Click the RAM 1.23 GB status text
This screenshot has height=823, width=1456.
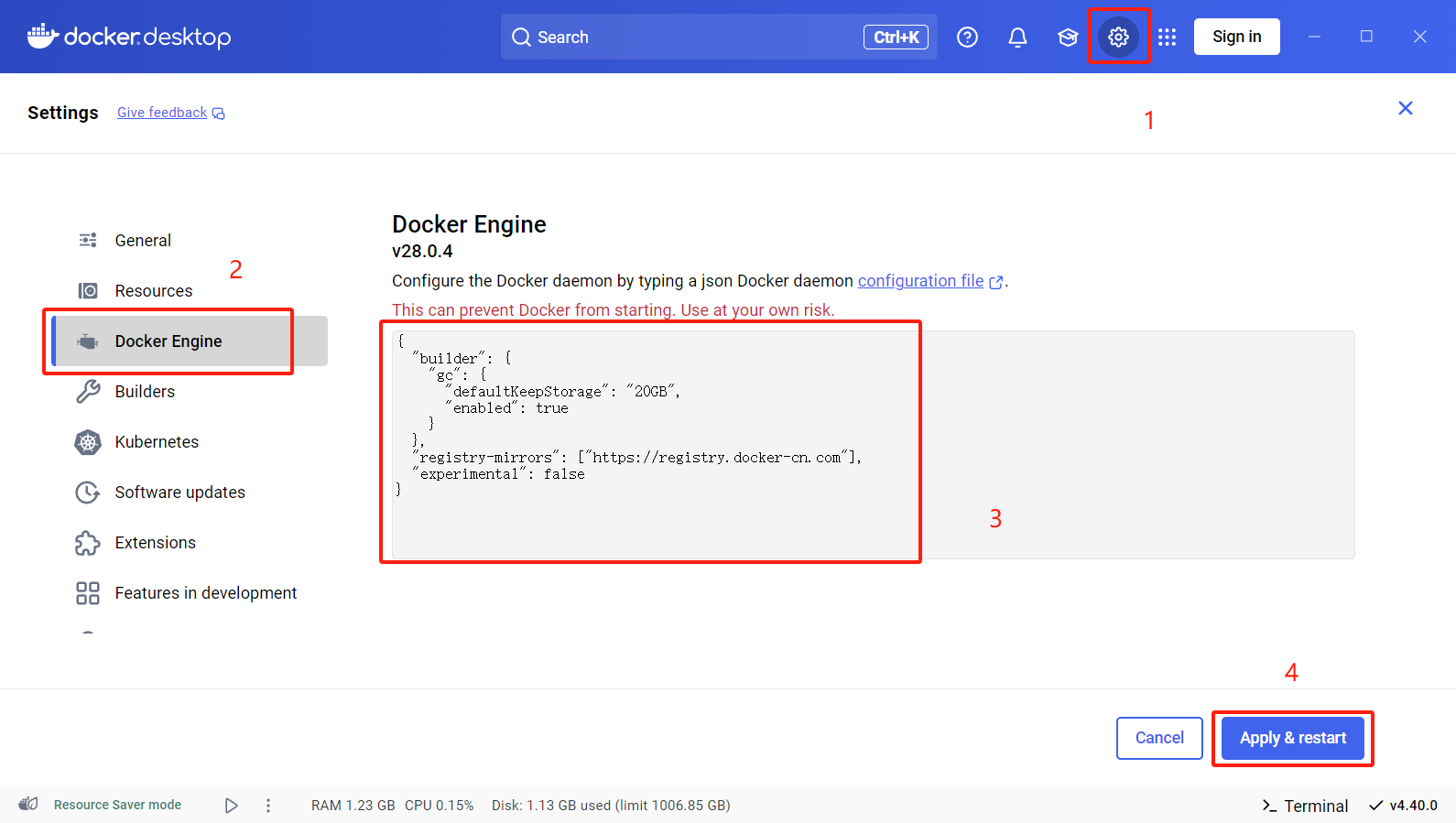pos(353,806)
